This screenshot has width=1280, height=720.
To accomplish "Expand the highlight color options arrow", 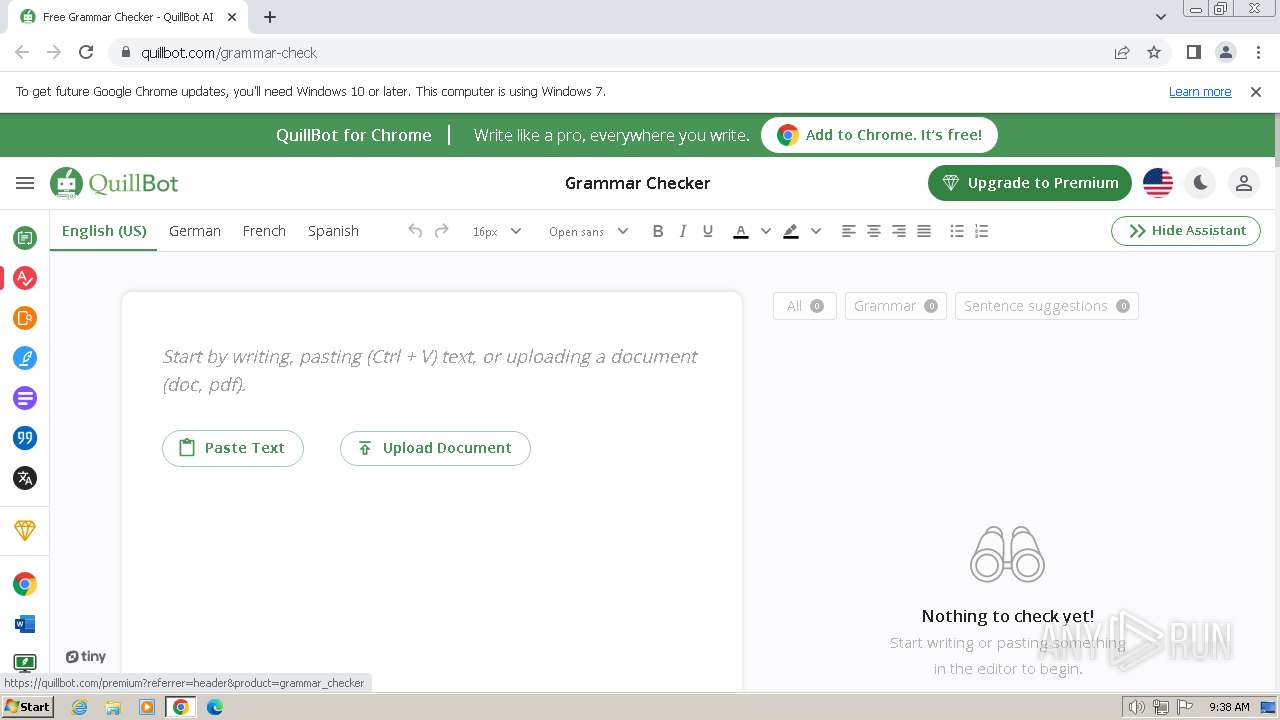I will [815, 231].
